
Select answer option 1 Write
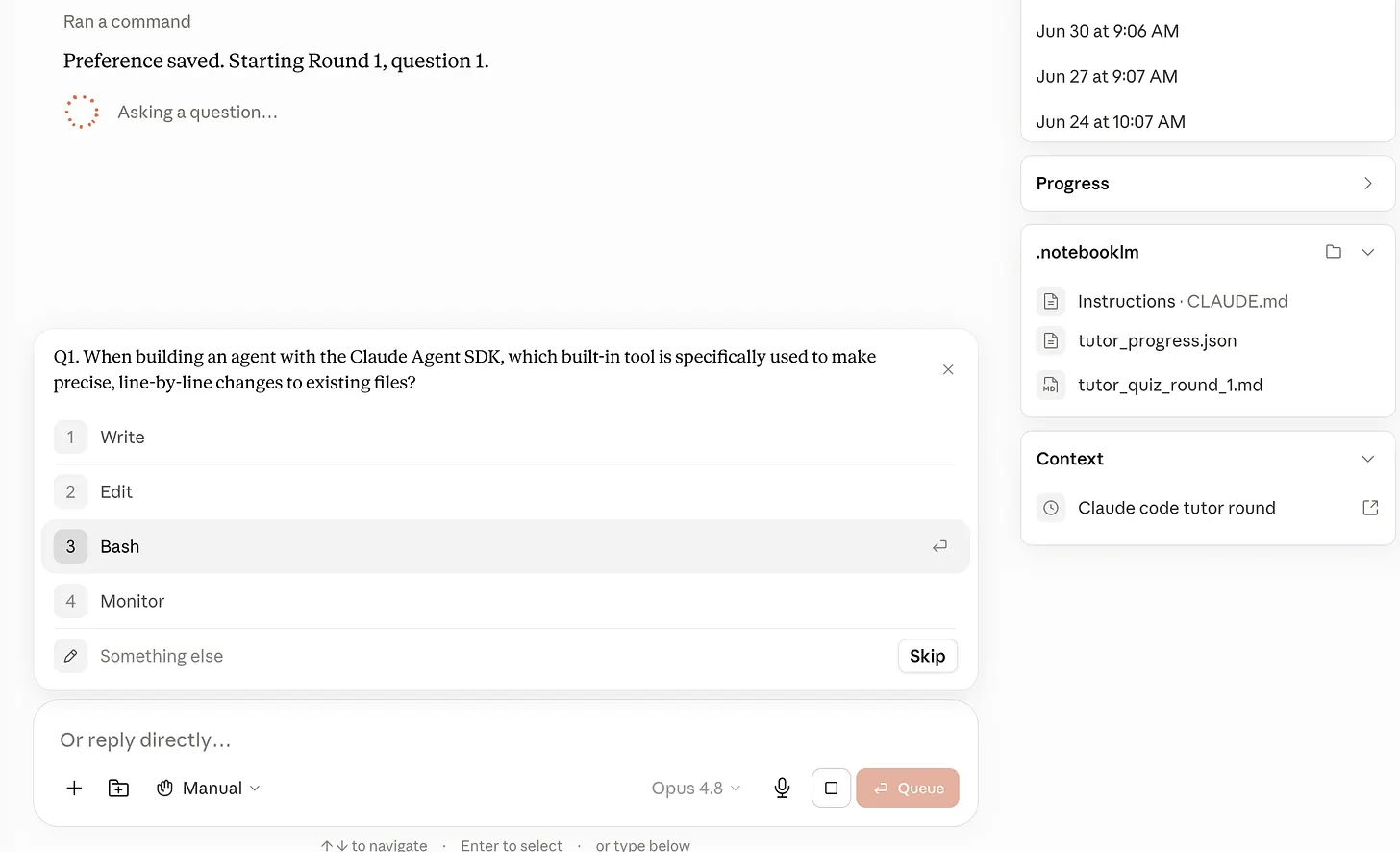505,438
